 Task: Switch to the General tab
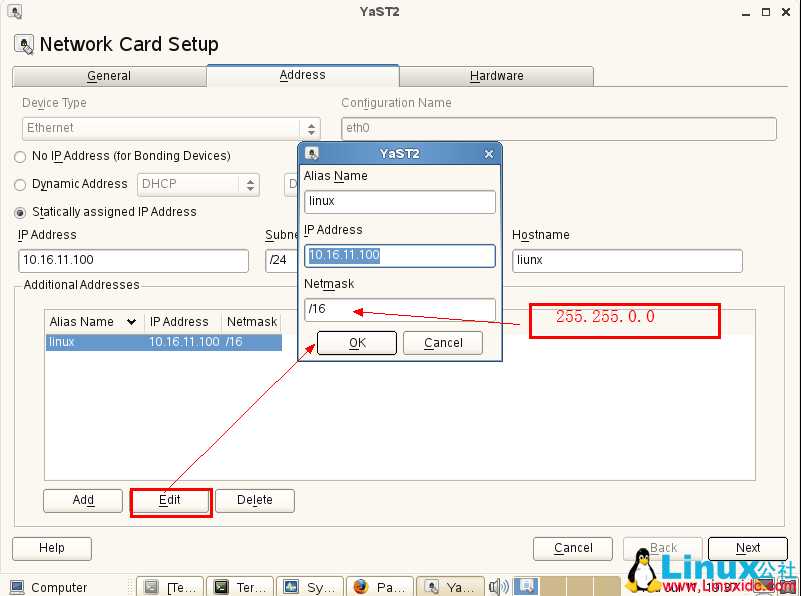tap(109, 76)
